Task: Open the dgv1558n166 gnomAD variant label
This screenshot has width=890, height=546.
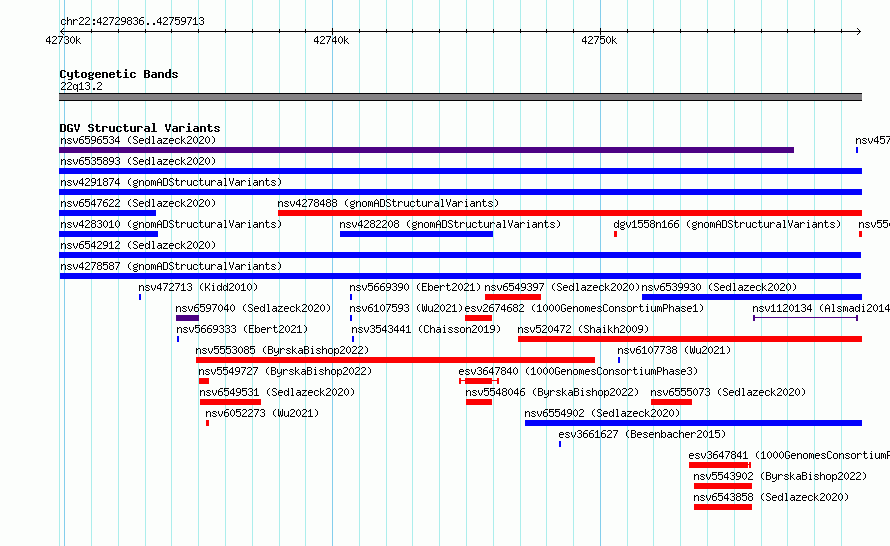Action: tap(727, 224)
